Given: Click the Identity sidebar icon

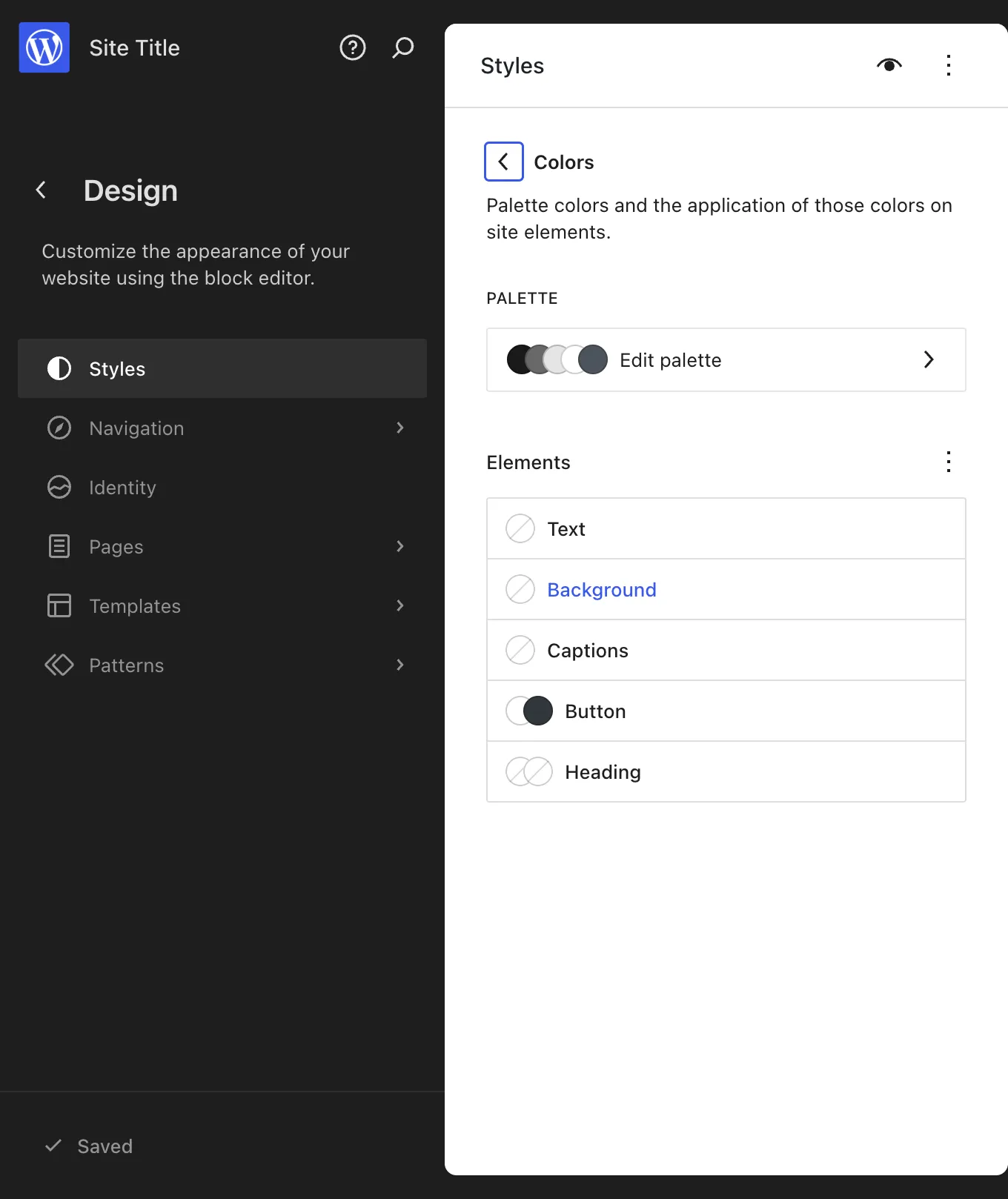Looking at the screenshot, I should [x=59, y=487].
